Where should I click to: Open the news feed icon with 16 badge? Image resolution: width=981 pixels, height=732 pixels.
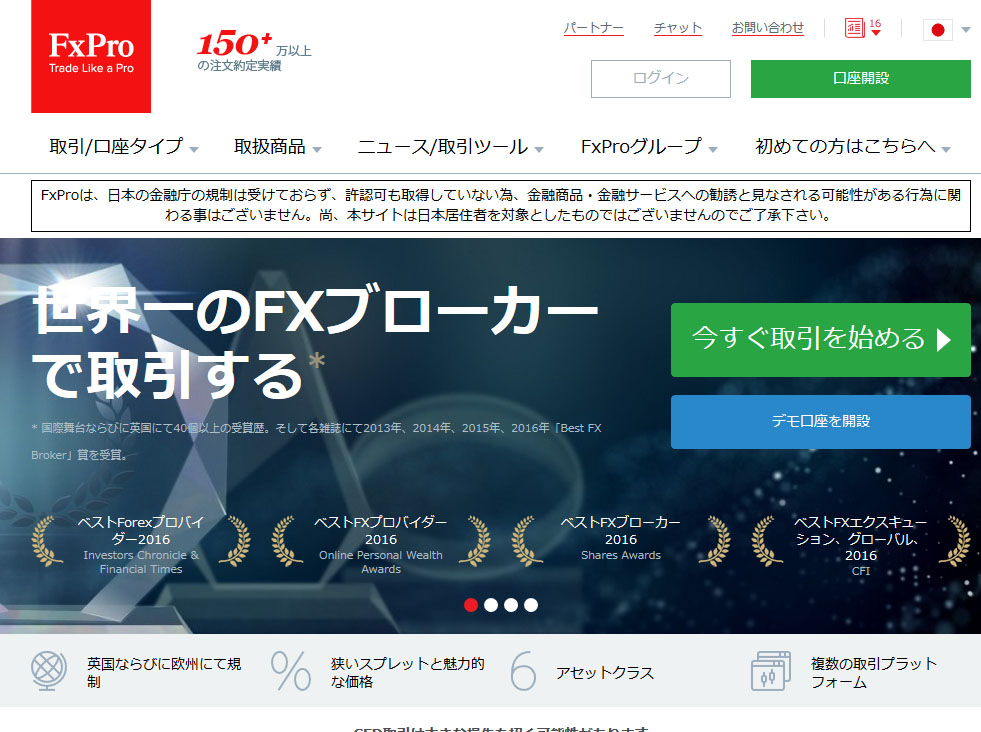(863, 28)
